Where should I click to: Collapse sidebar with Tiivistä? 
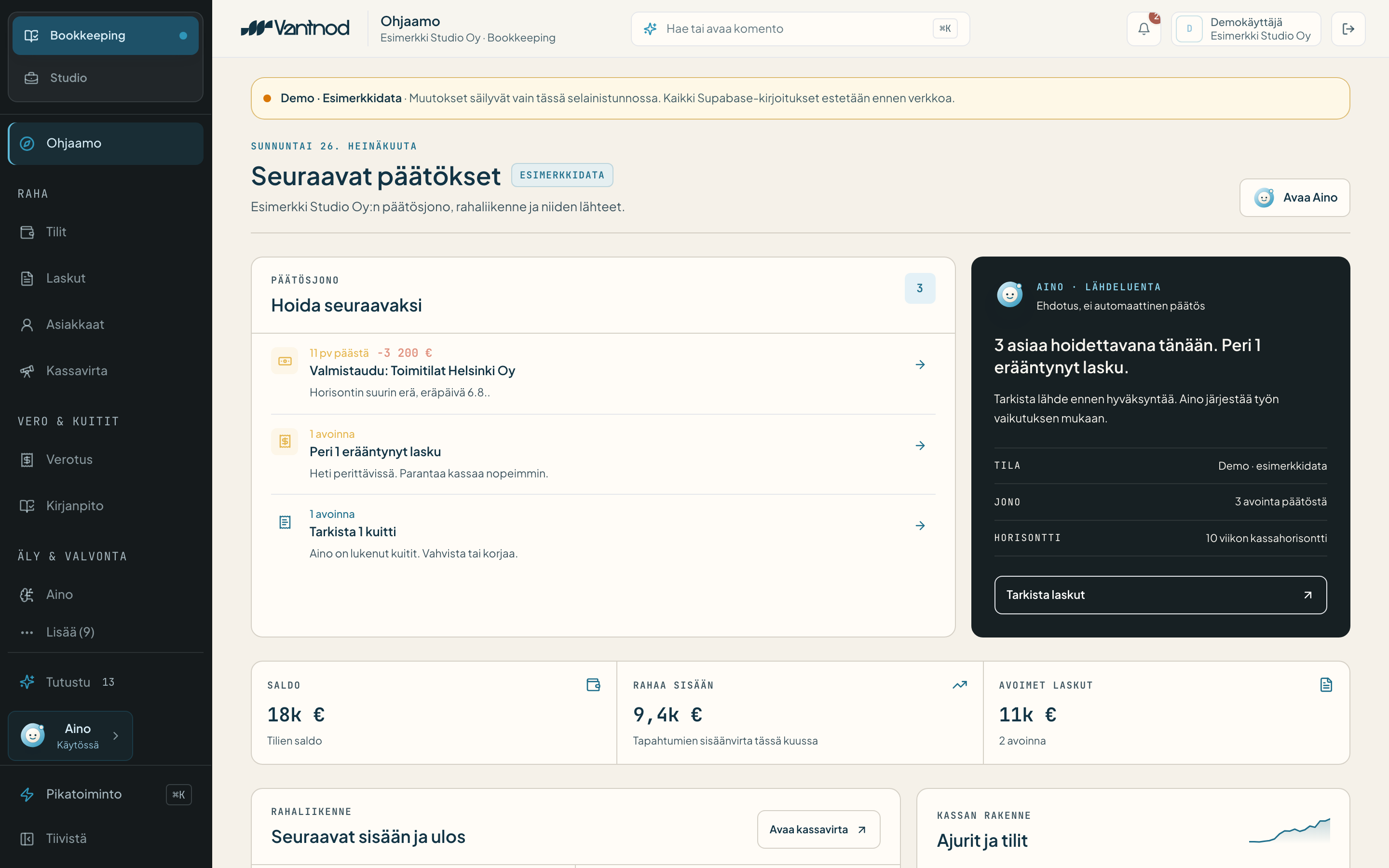point(106,839)
